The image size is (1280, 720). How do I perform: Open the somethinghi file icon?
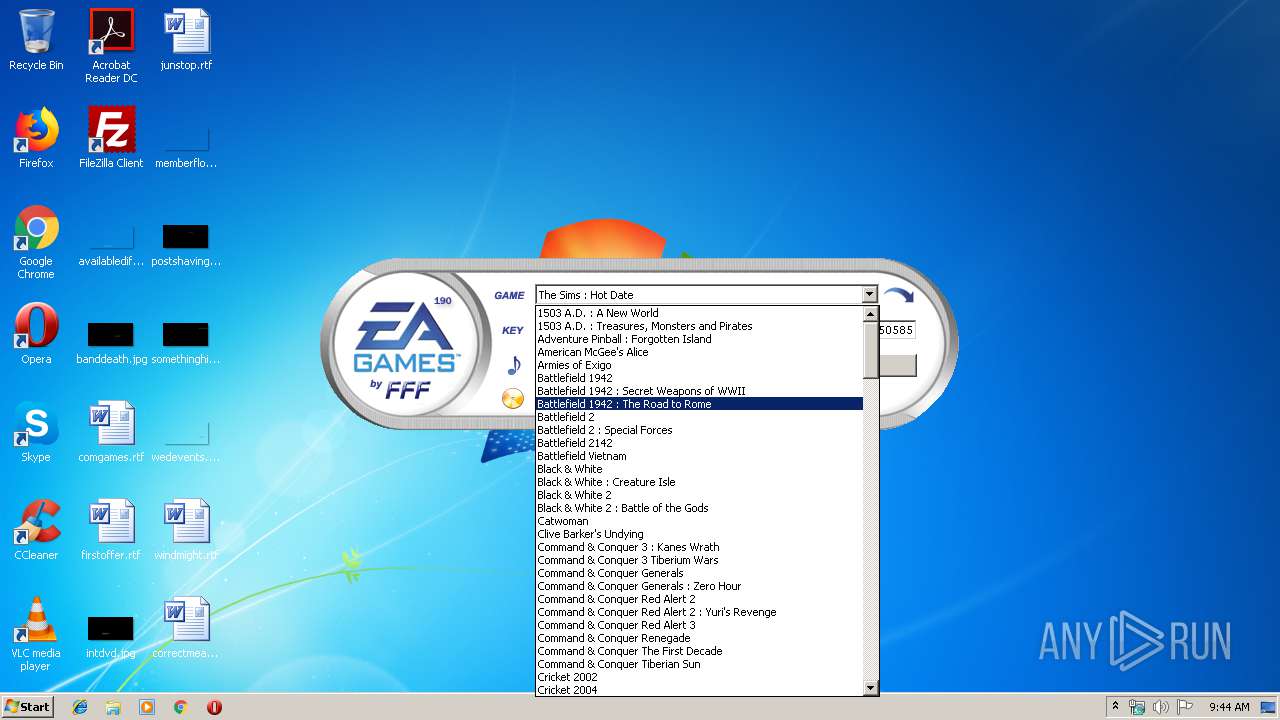click(186, 341)
